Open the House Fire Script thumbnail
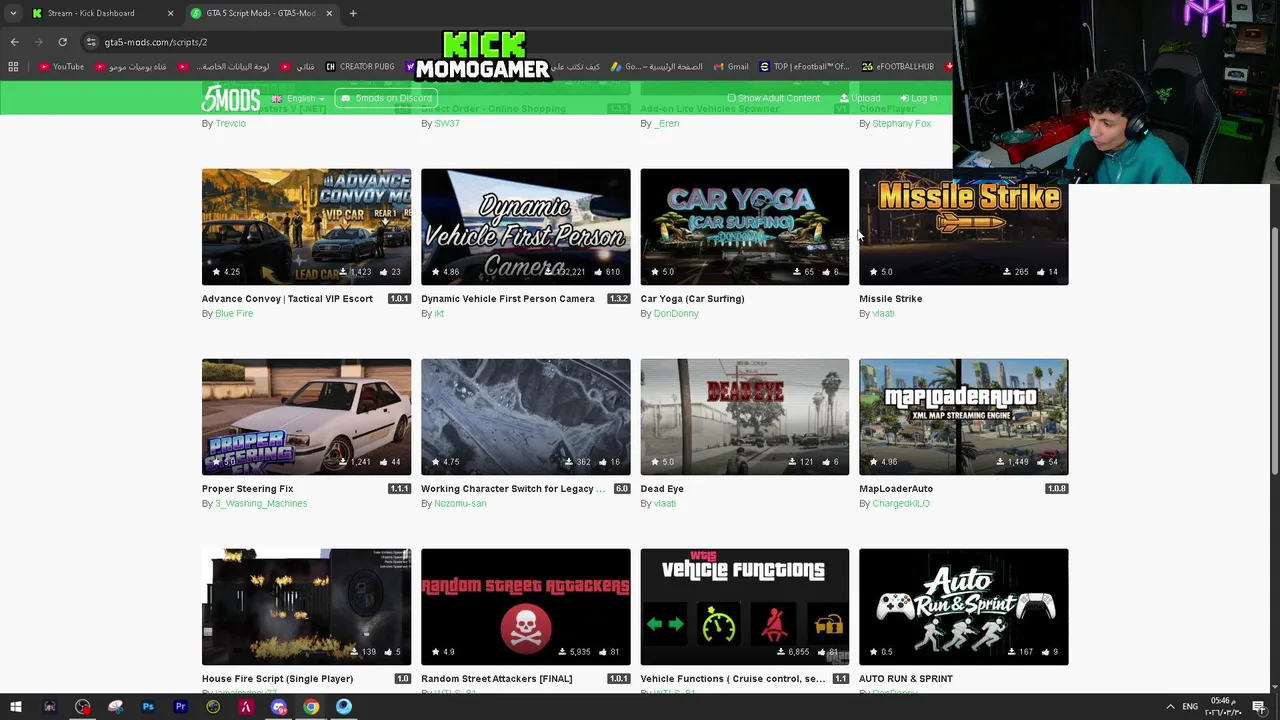The height and width of the screenshot is (720, 1280). pos(306,607)
